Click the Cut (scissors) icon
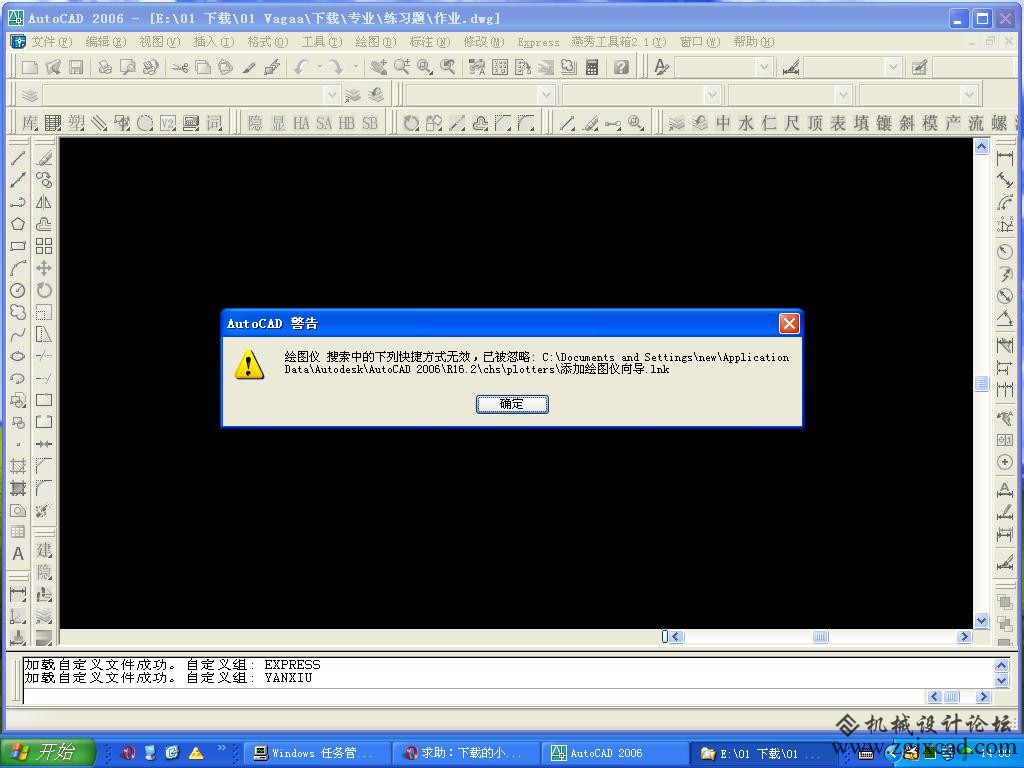 click(180, 67)
